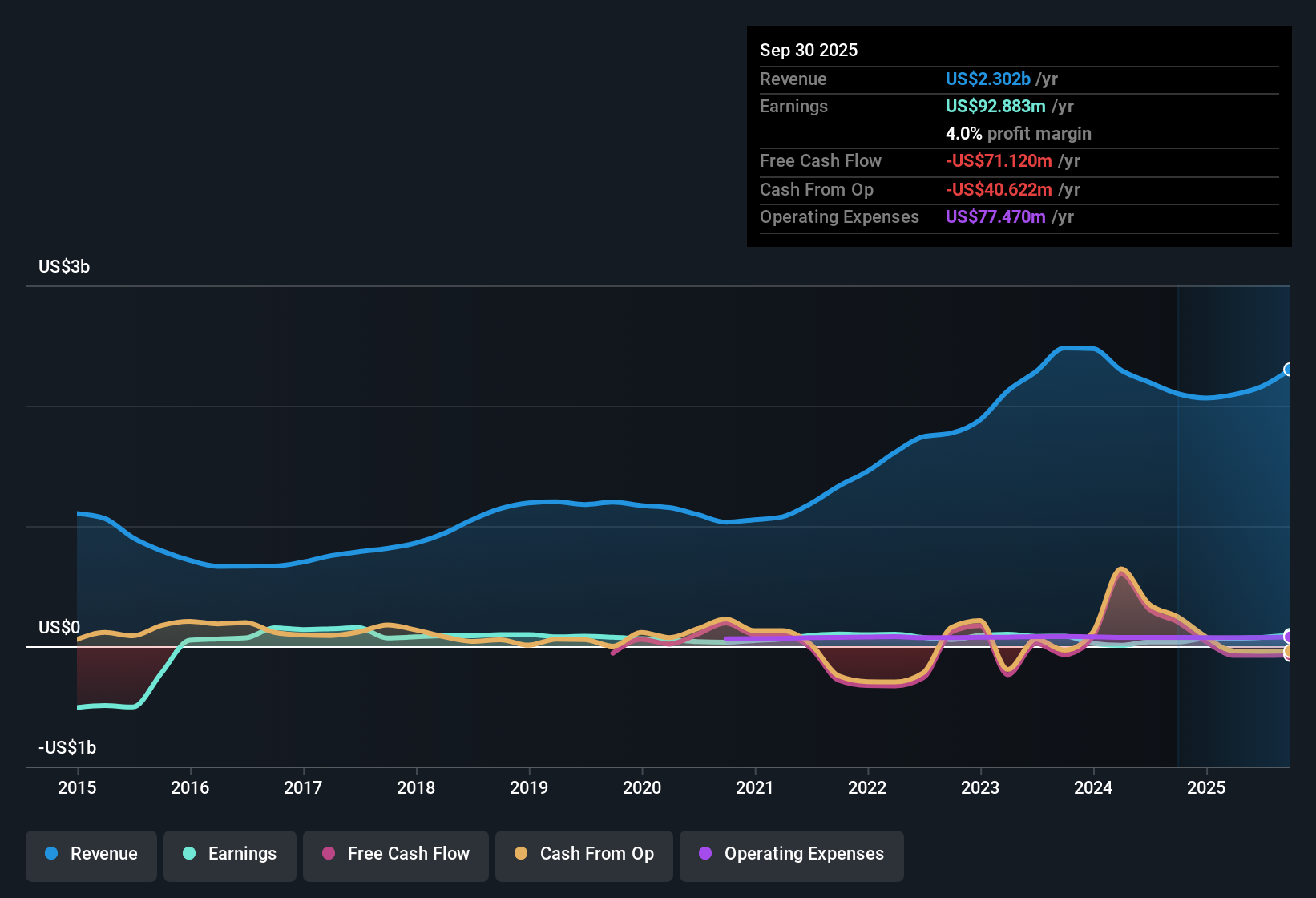
Task: Select the 2015 label on the x-axis
Action: tap(77, 788)
